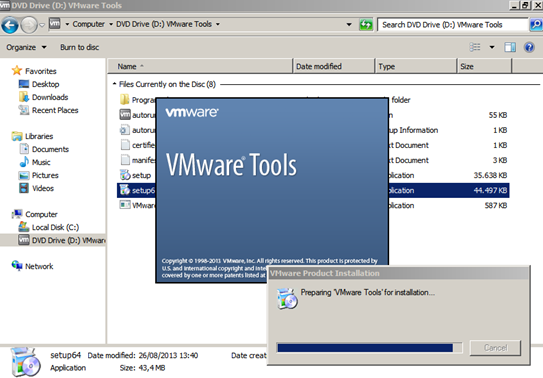Sort files by the Size column
The height and width of the screenshot is (378, 543).
click(x=484, y=66)
